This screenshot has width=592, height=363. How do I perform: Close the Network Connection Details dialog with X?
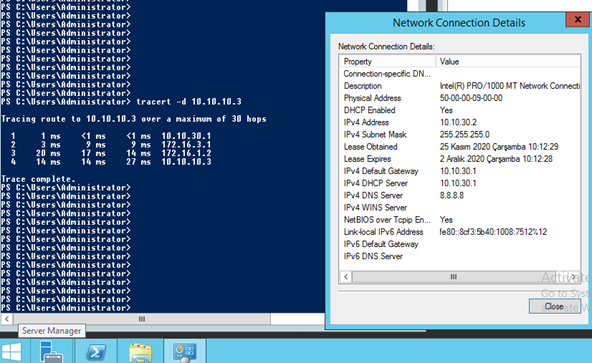coord(577,19)
